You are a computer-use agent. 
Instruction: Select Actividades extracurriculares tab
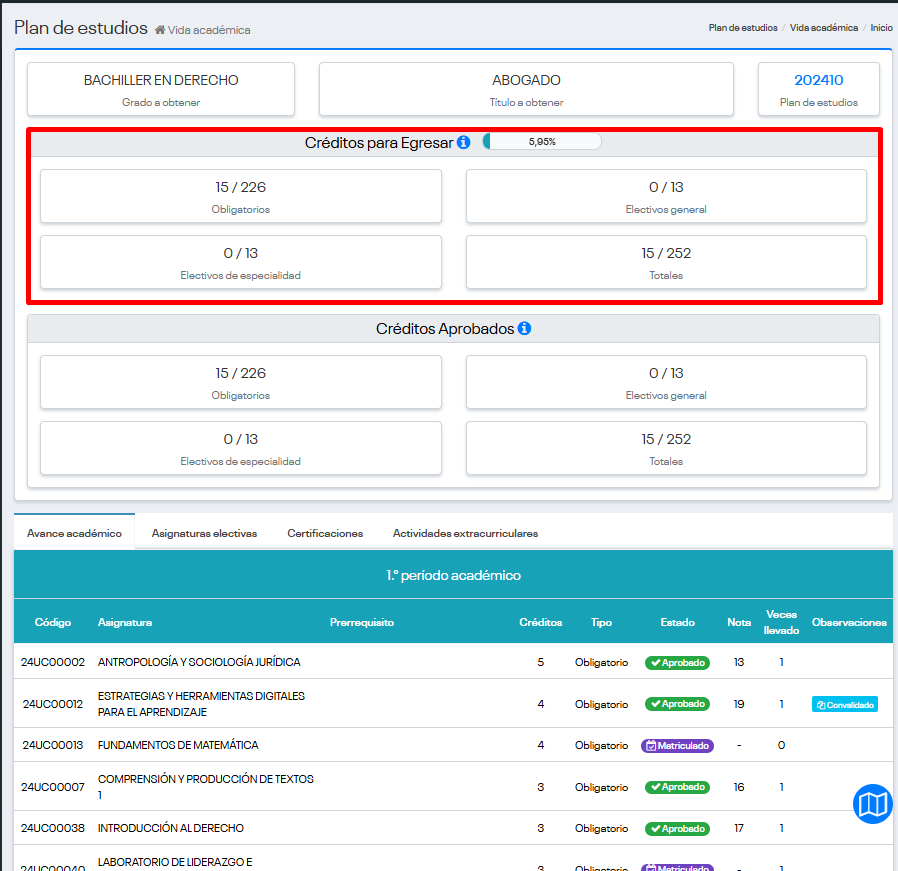click(x=465, y=533)
